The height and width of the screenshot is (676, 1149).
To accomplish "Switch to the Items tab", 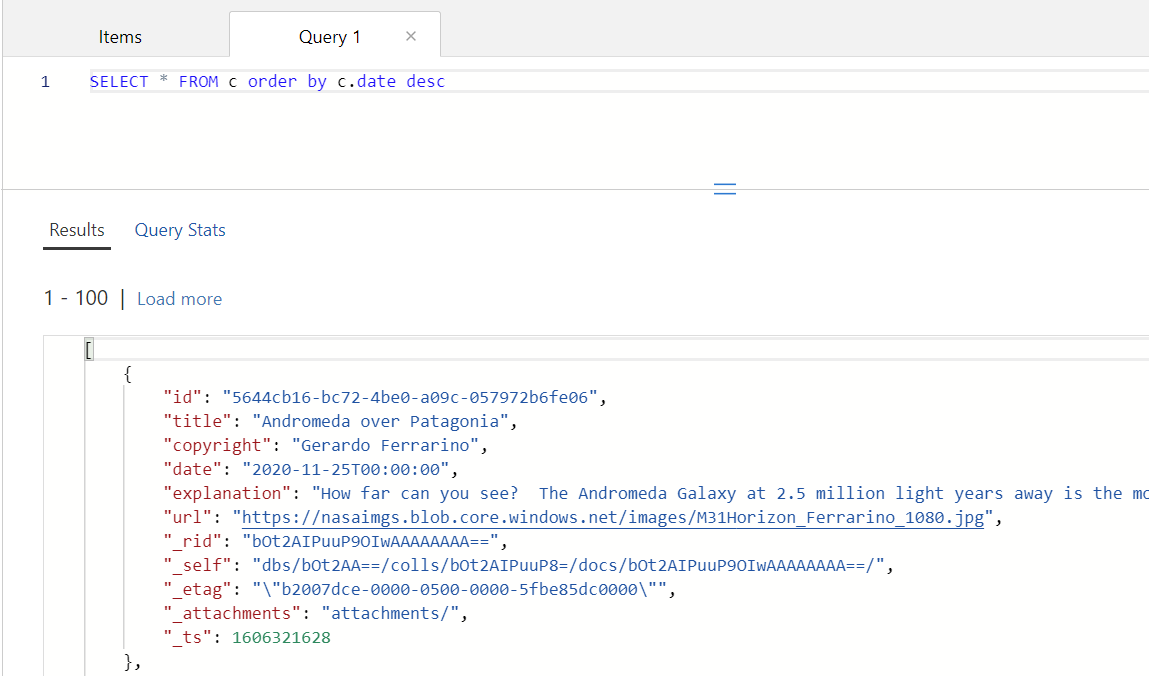I will point(120,37).
